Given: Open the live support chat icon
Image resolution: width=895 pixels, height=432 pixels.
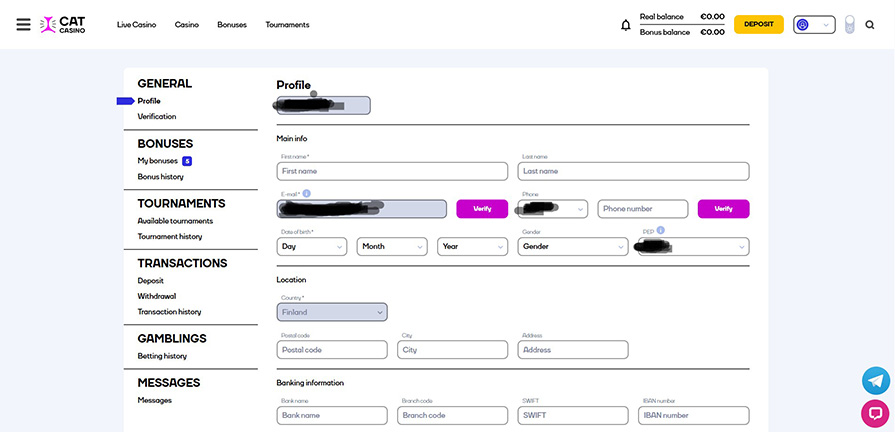Looking at the screenshot, I should point(875,412).
